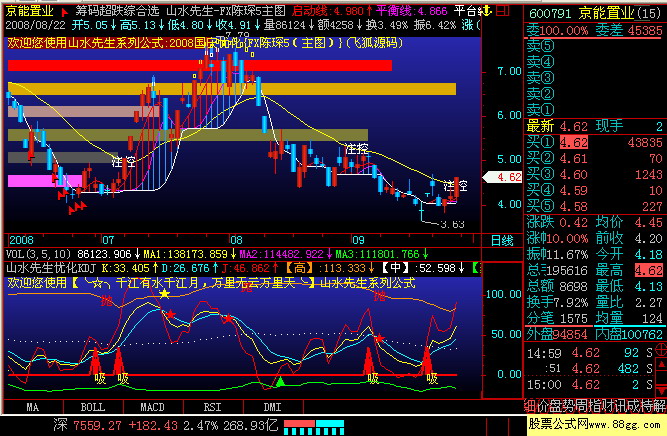Click the down arrow of tick list scrollbar
This screenshot has height=436, width=667.
tap(661, 392)
